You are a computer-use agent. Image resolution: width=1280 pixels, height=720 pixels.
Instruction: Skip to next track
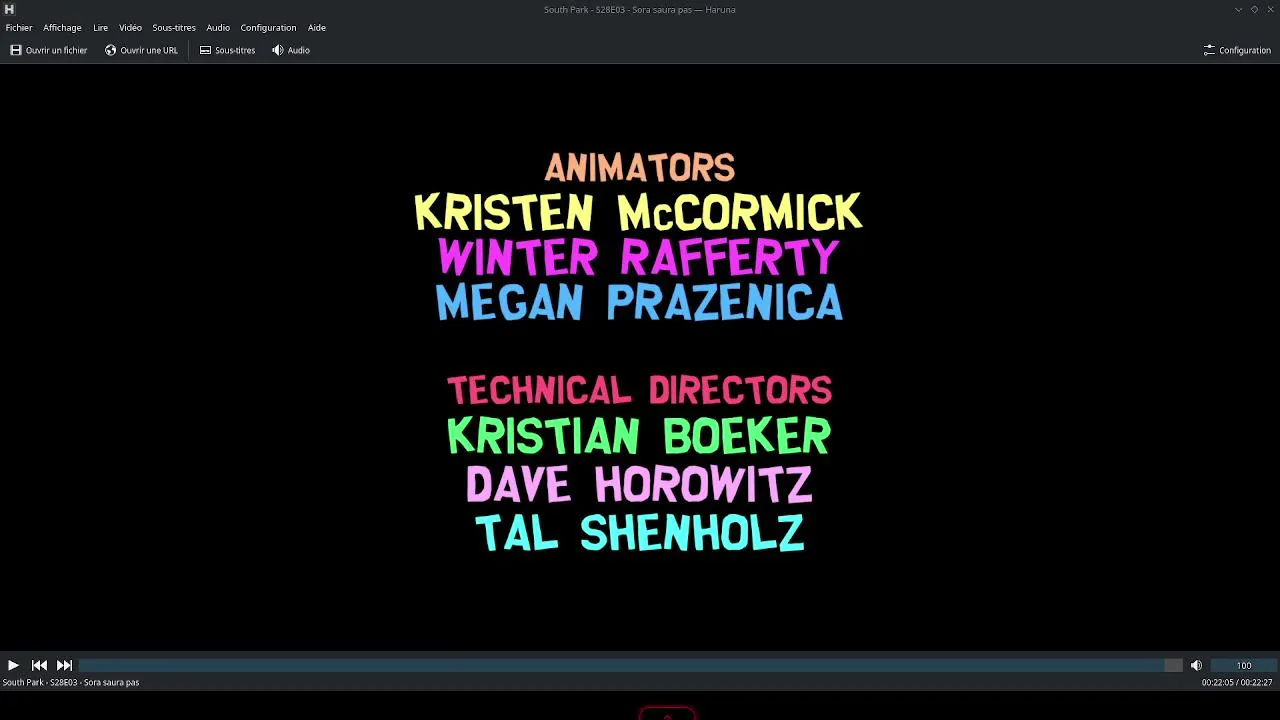point(64,665)
